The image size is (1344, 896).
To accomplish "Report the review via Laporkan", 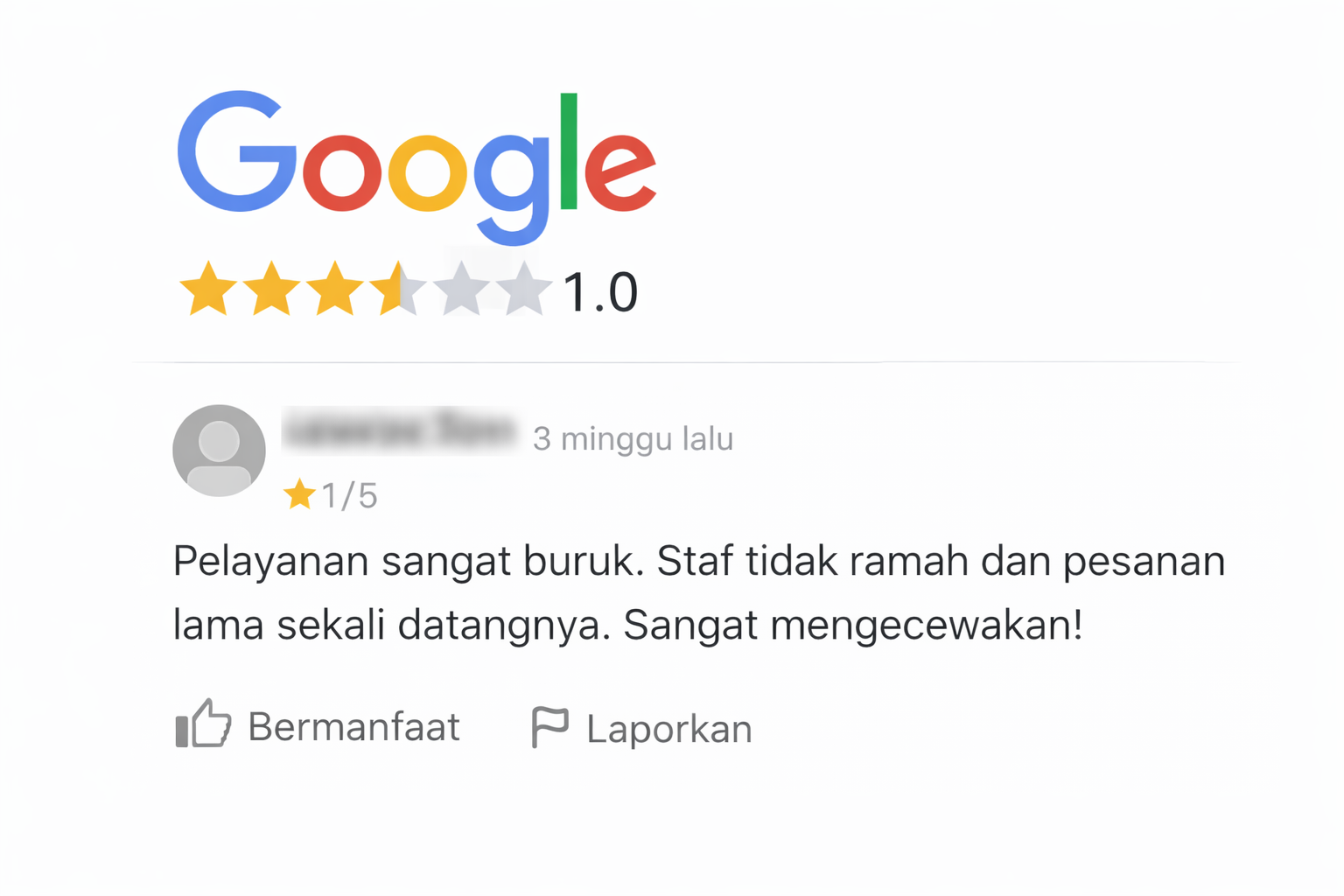I will pos(641,728).
